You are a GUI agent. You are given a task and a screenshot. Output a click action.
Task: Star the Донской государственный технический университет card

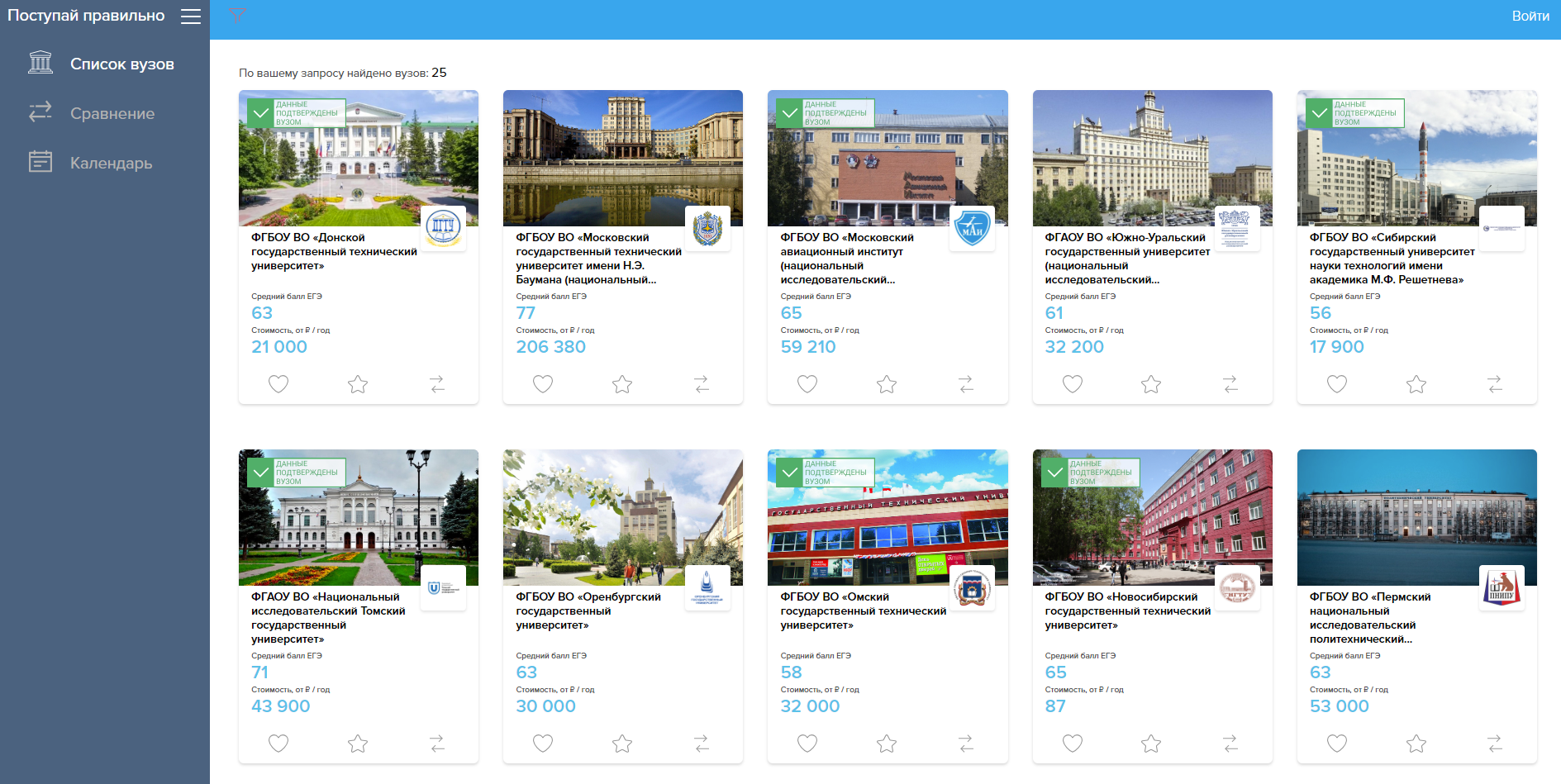tap(358, 384)
